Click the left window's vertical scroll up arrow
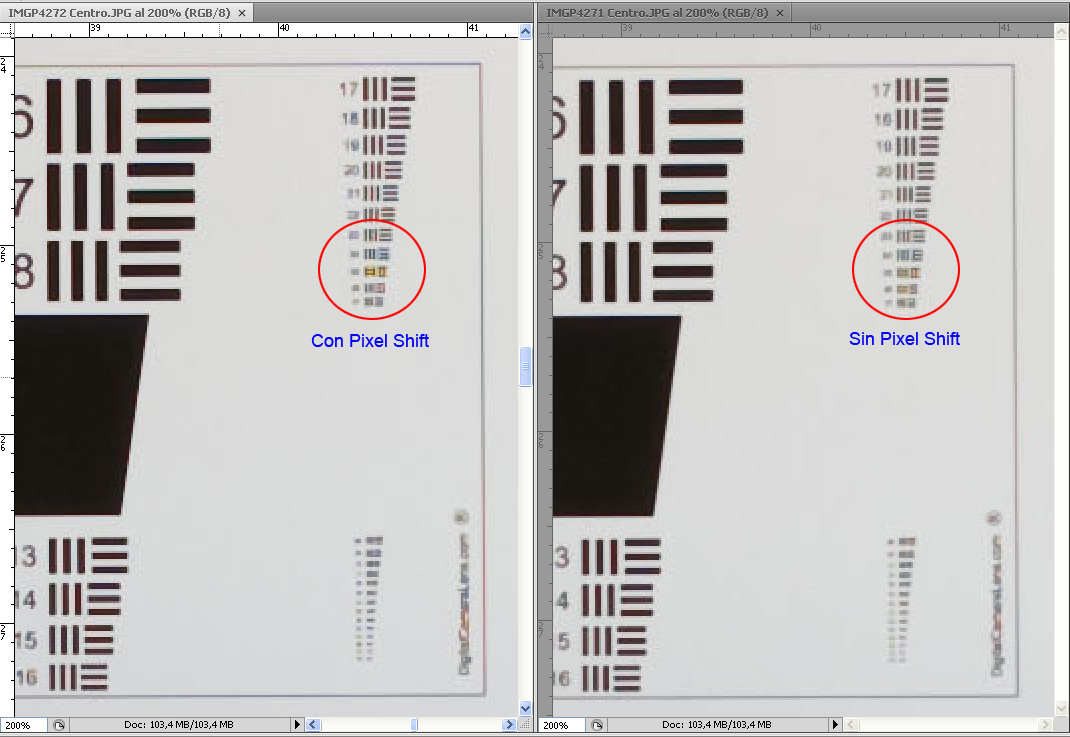 point(526,32)
